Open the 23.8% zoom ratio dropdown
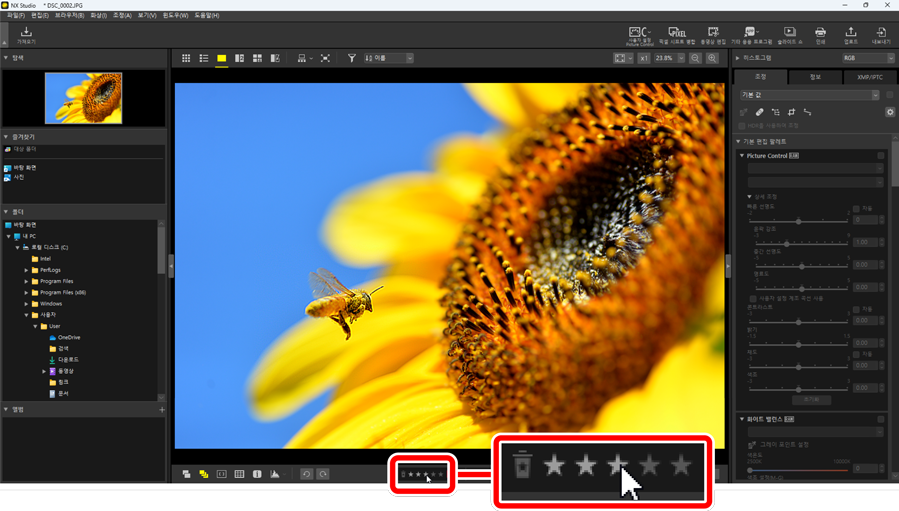899x511 pixels. (669, 59)
